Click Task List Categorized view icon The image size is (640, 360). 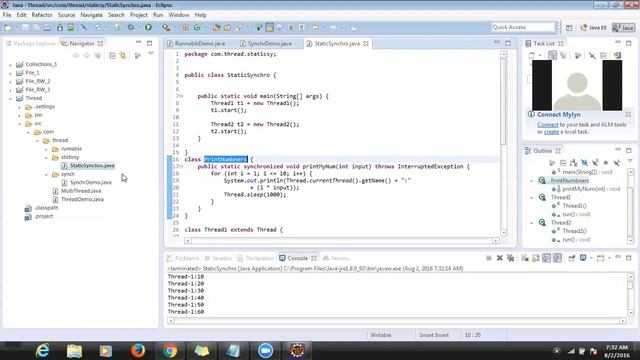(552, 56)
